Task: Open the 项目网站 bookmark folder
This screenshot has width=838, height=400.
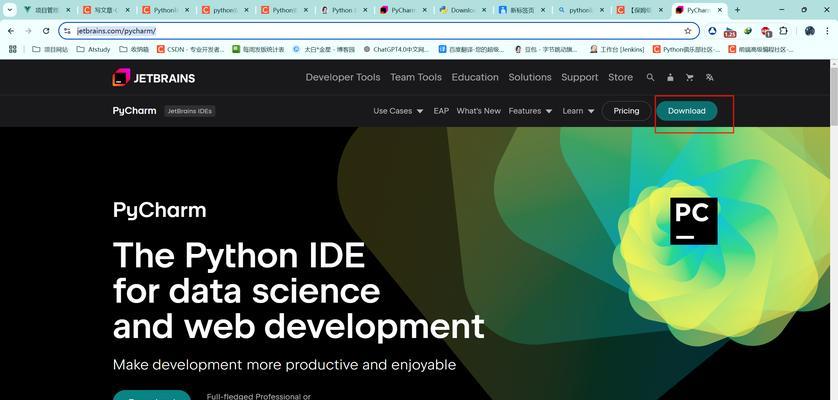Action: pos(50,49)
